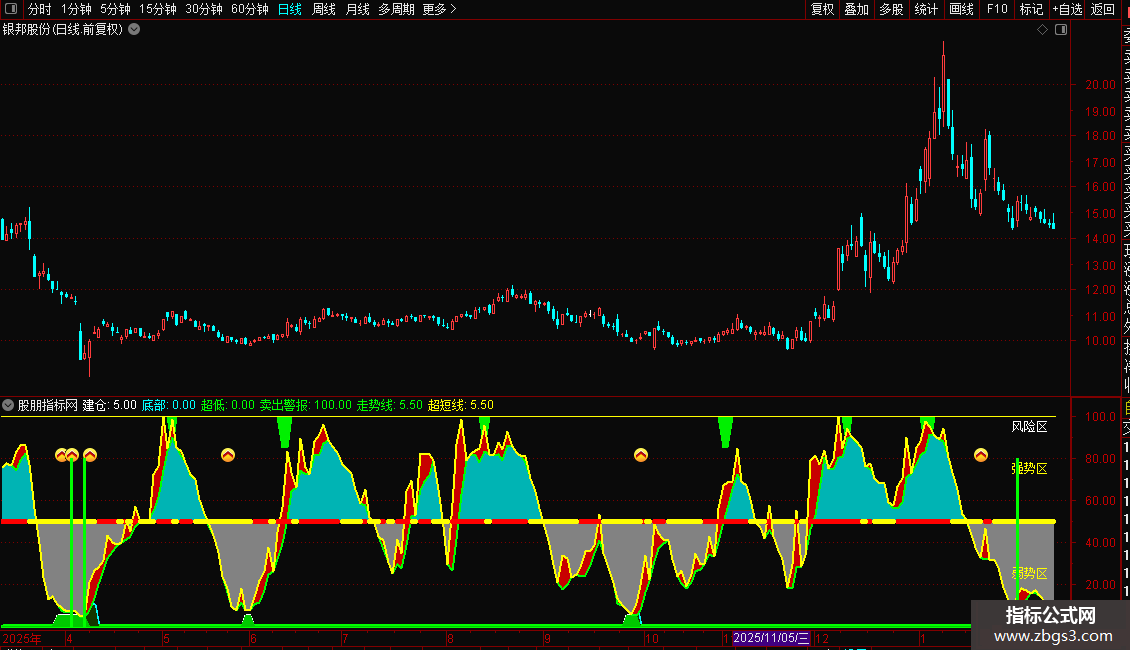Open the 多股 multi-stock view
This screenshot has height=650, width=1130.
(x=891, y=9)
